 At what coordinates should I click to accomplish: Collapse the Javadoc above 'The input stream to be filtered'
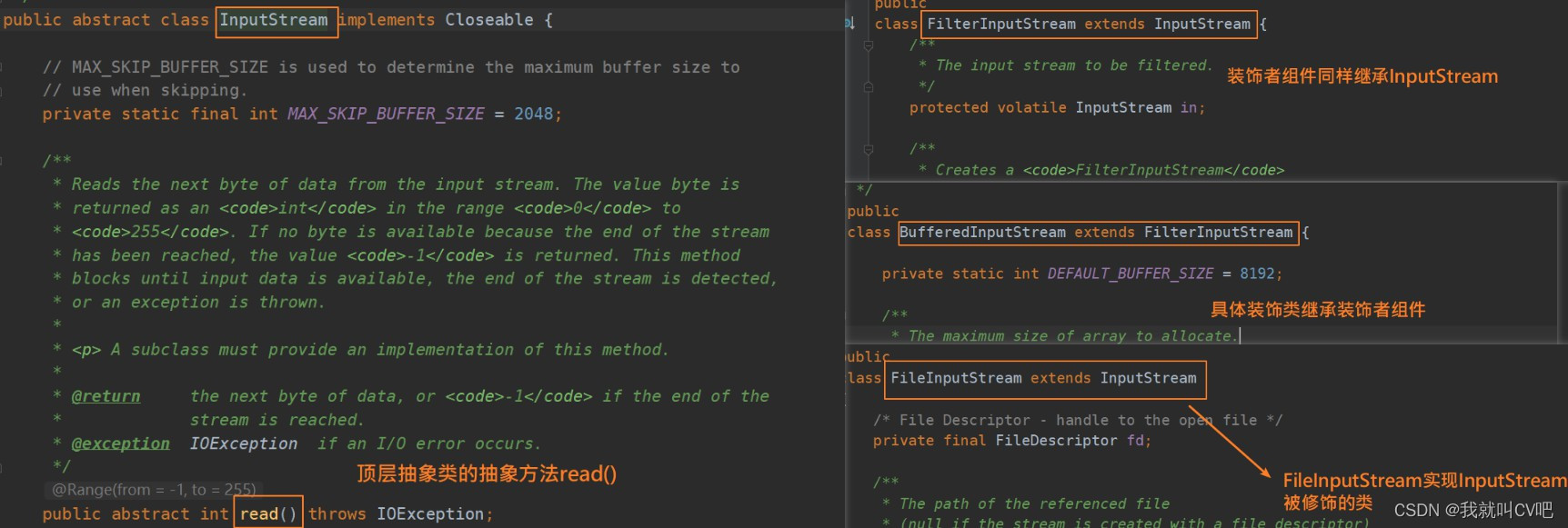[x=869, y=45]
